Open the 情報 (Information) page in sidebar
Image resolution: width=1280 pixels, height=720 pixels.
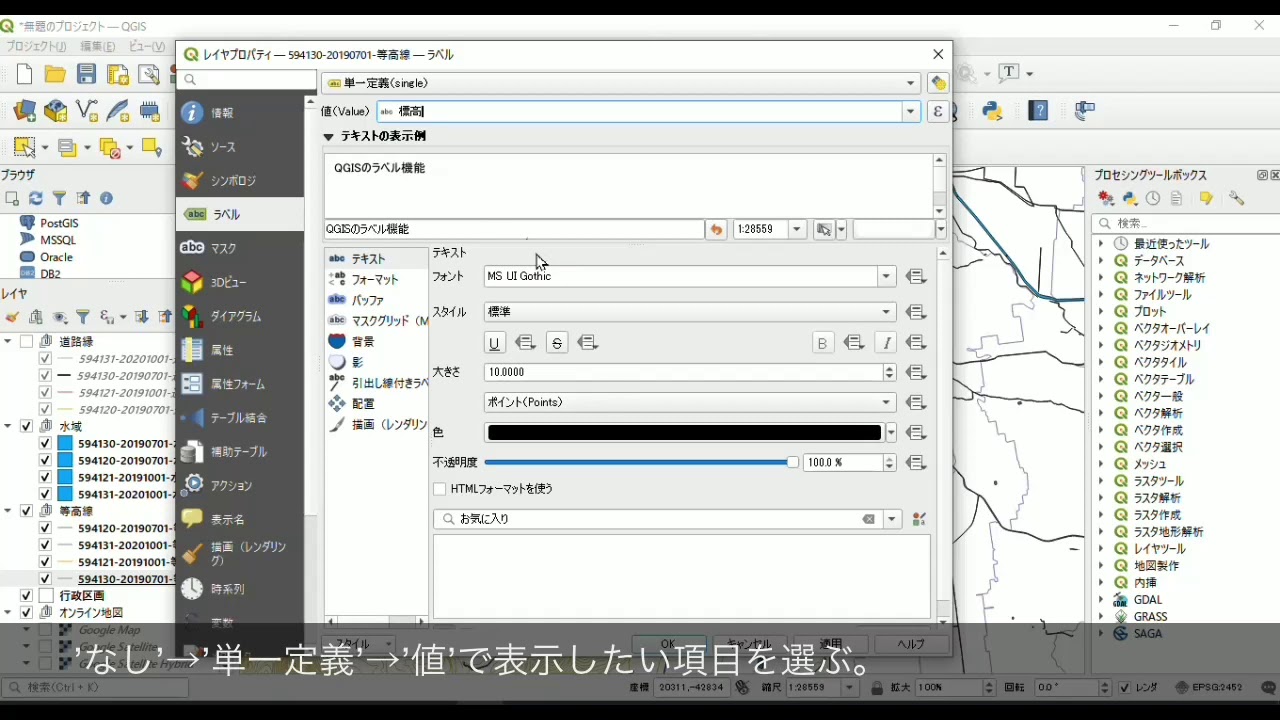(x=239, y=113)
